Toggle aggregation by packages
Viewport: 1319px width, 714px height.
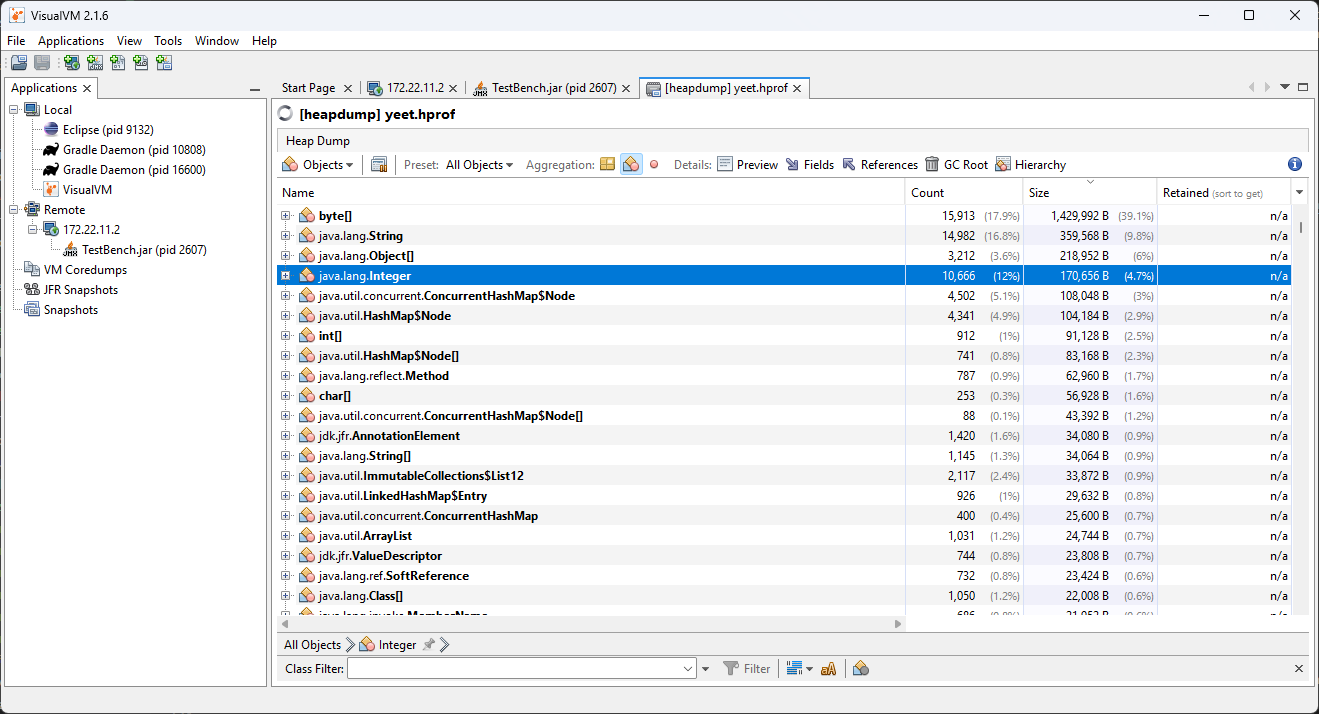(607, 165)
